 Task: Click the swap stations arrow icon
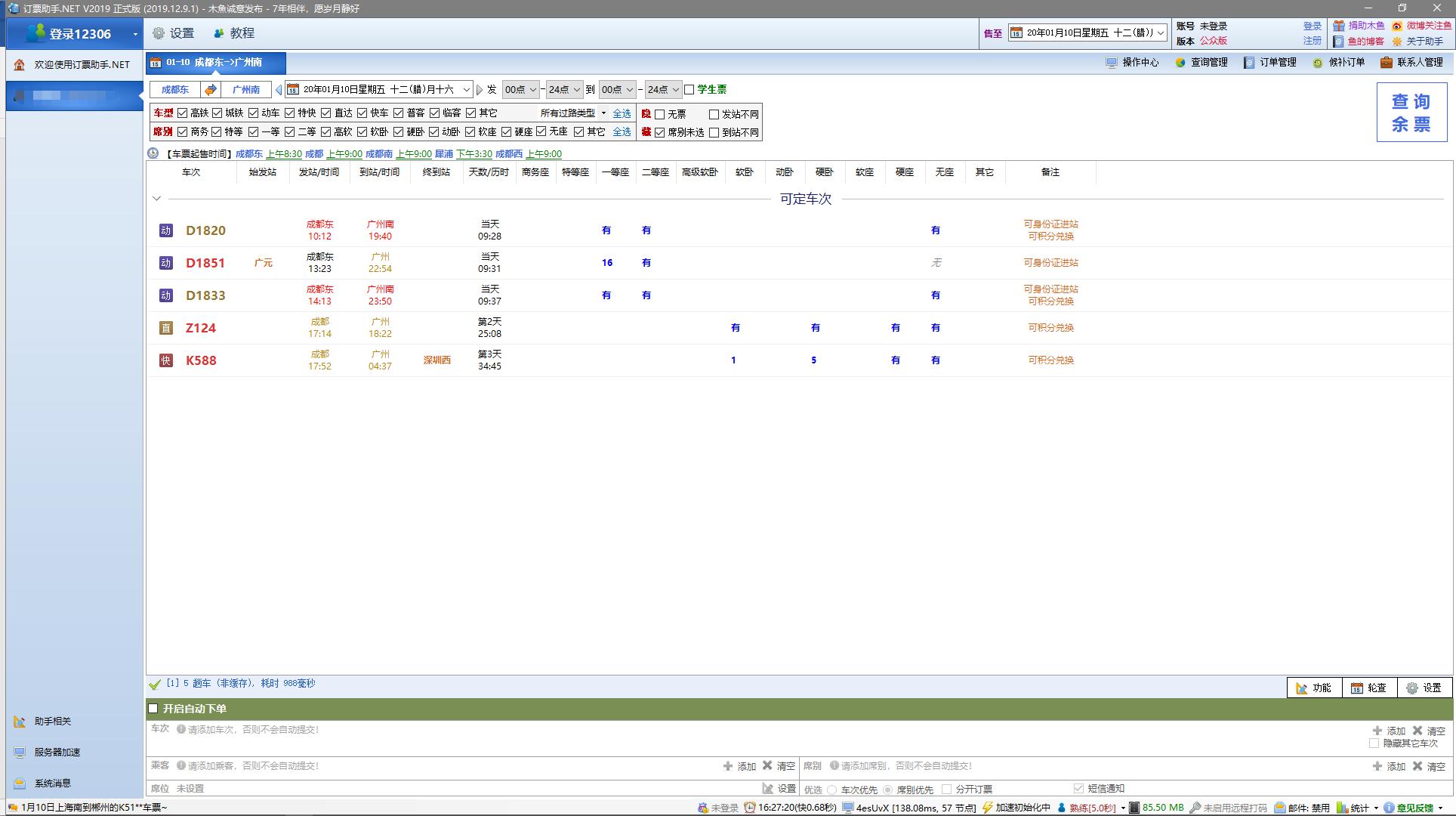[211, 90]
